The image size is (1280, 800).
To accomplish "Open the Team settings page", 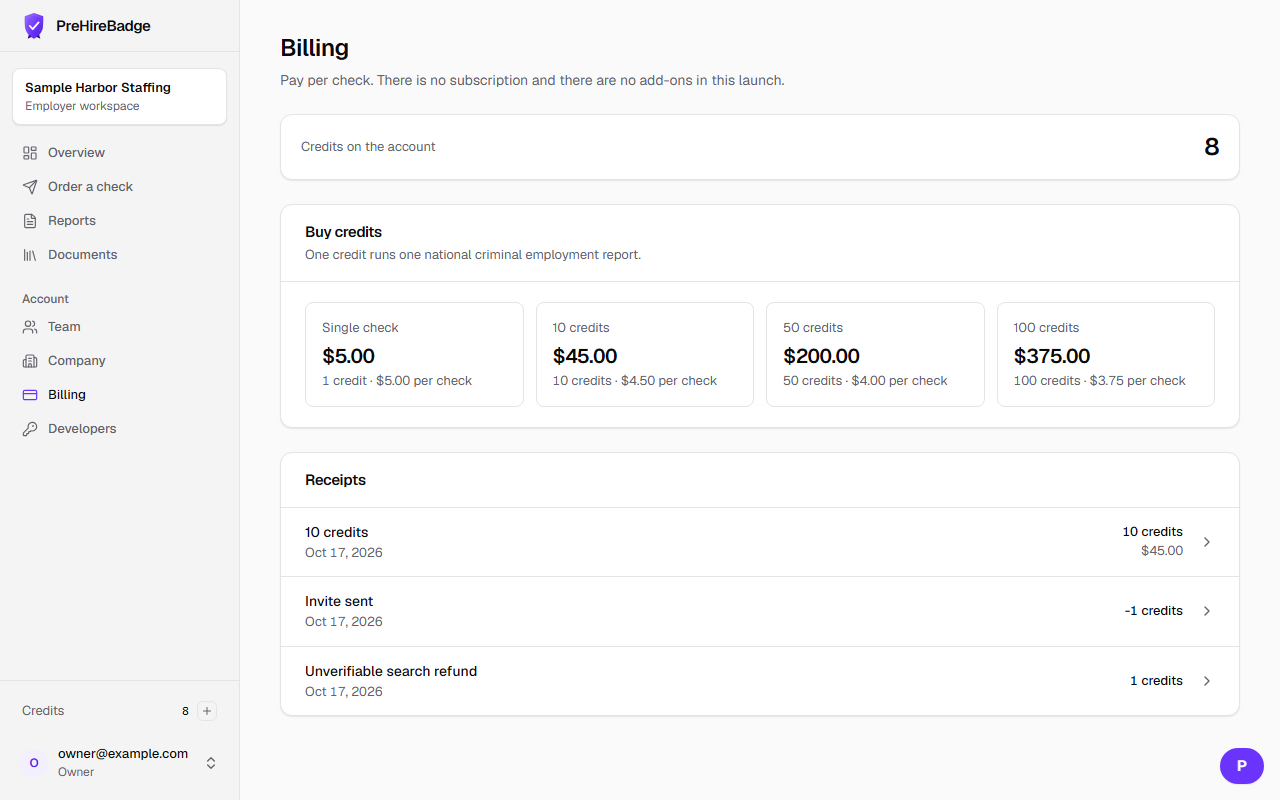I will point(120,327).
